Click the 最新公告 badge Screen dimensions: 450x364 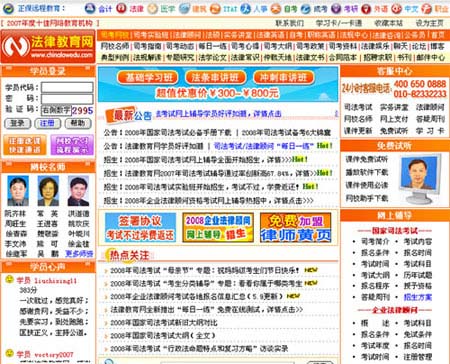point(129,115)
